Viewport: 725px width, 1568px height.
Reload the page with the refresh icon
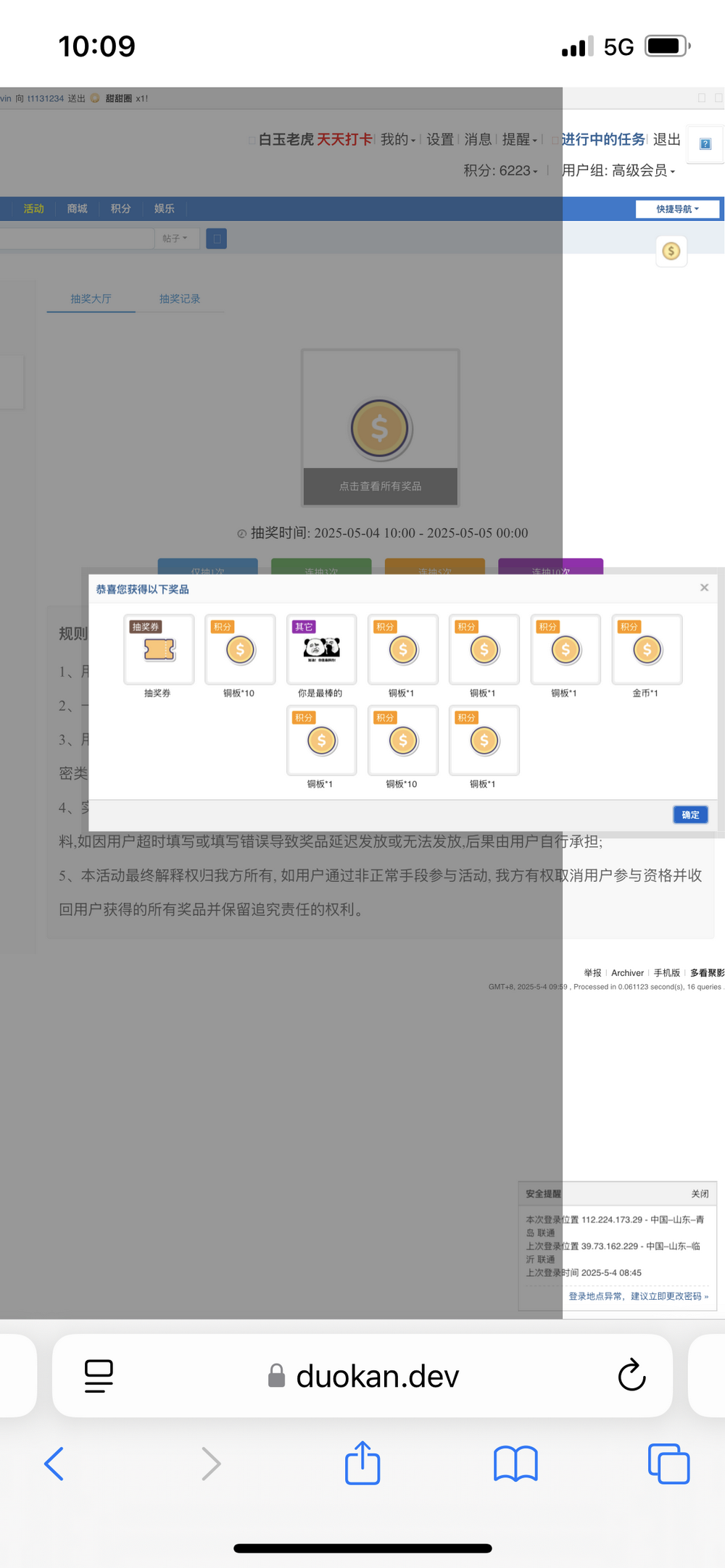631,1375
